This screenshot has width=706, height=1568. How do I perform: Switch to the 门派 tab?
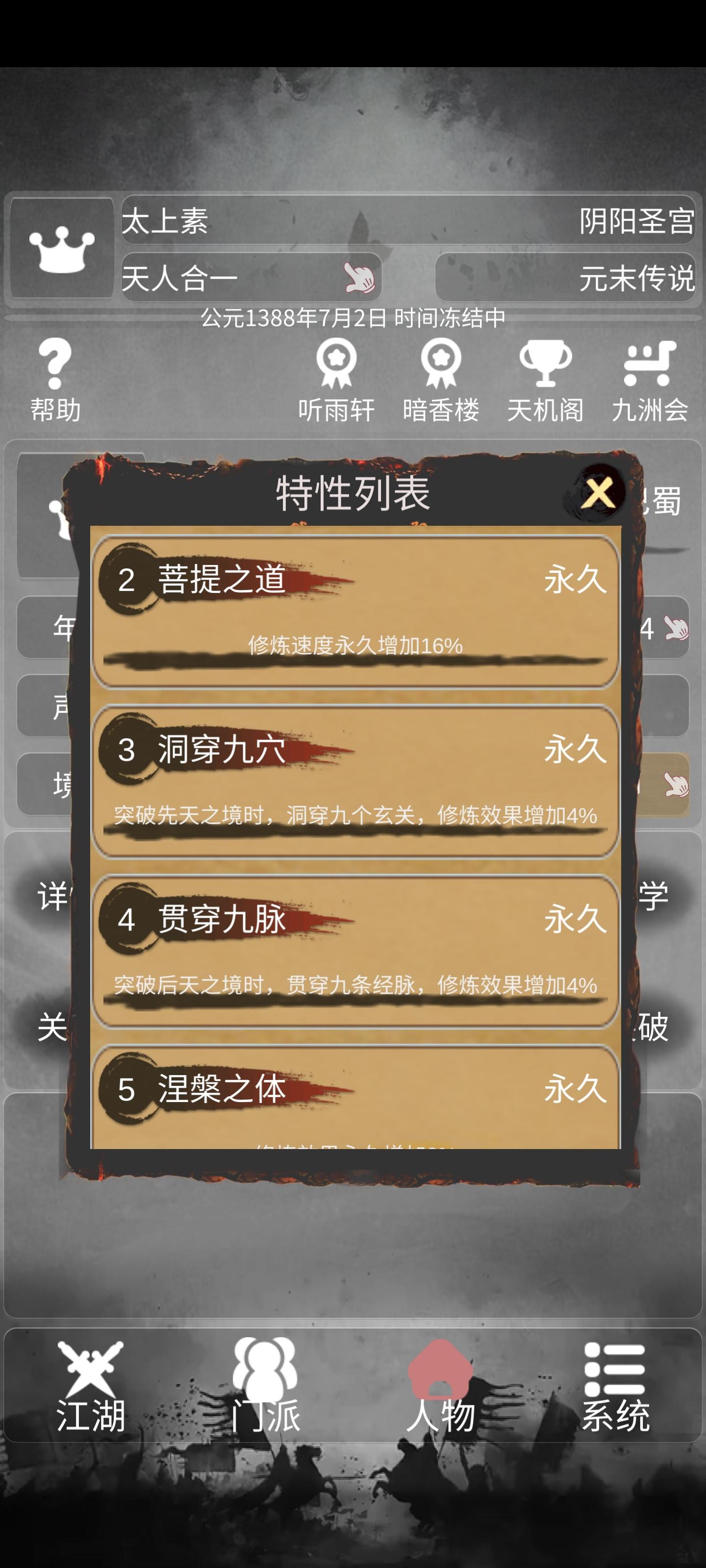(x=265, y=1385)
